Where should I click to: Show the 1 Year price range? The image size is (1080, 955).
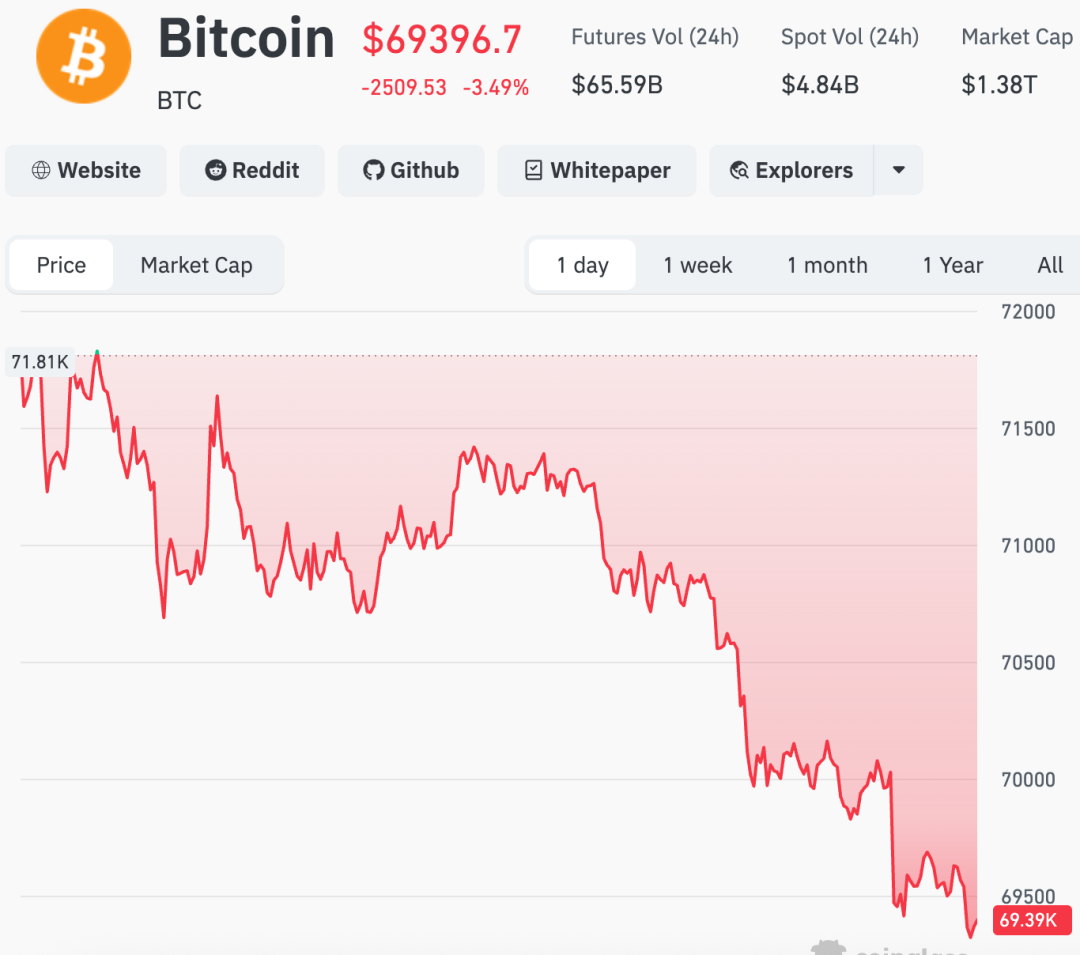tap(952, 265)
